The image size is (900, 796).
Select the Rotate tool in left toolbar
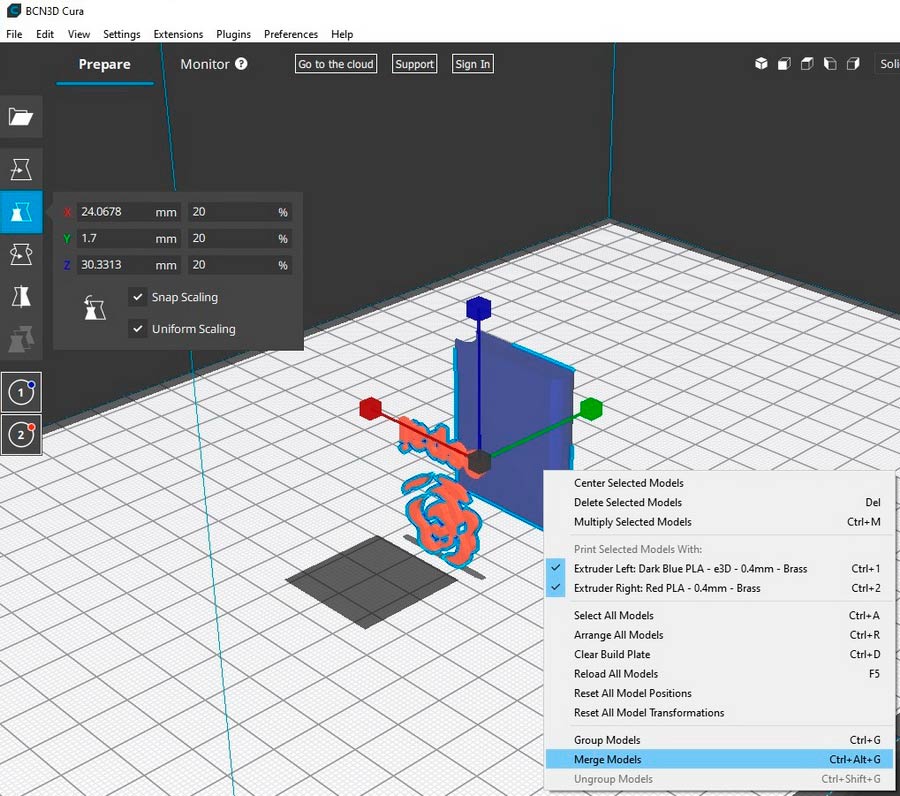point(21,254)
